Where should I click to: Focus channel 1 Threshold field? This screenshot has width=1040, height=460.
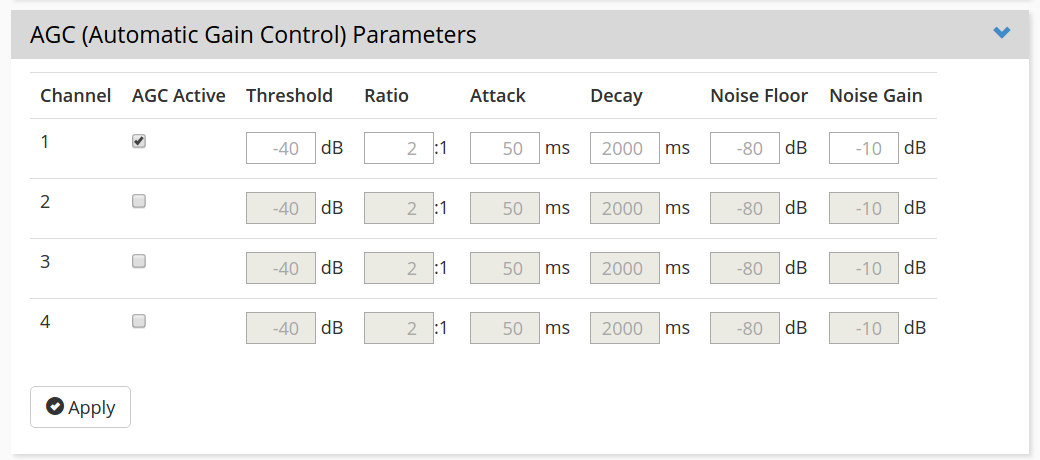[281, 148]
